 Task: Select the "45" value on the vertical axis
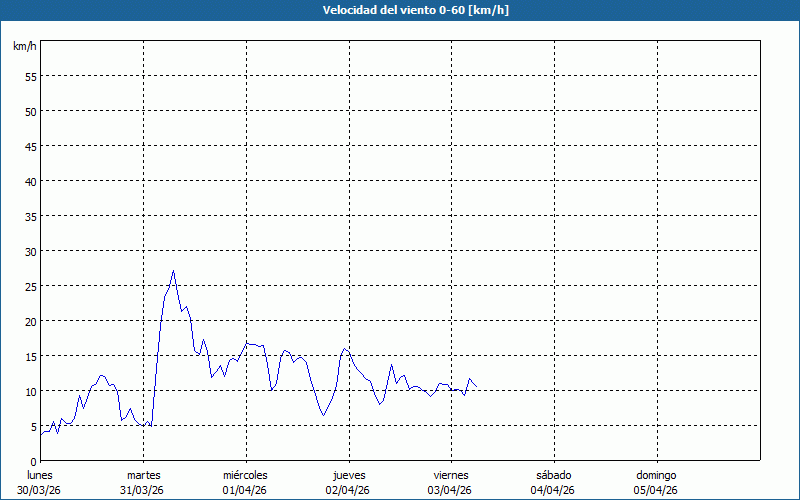[x=30, y=146]
